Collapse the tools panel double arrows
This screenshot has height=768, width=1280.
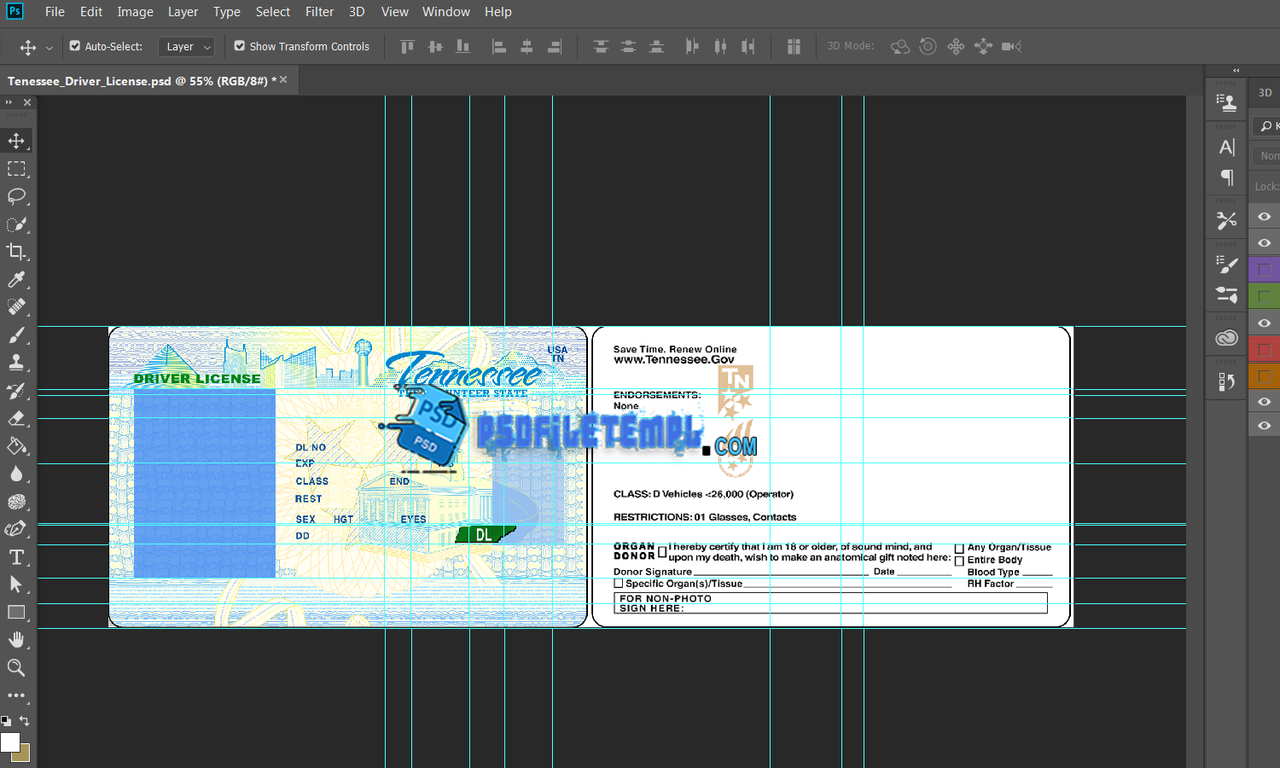(x=9, y=102)
